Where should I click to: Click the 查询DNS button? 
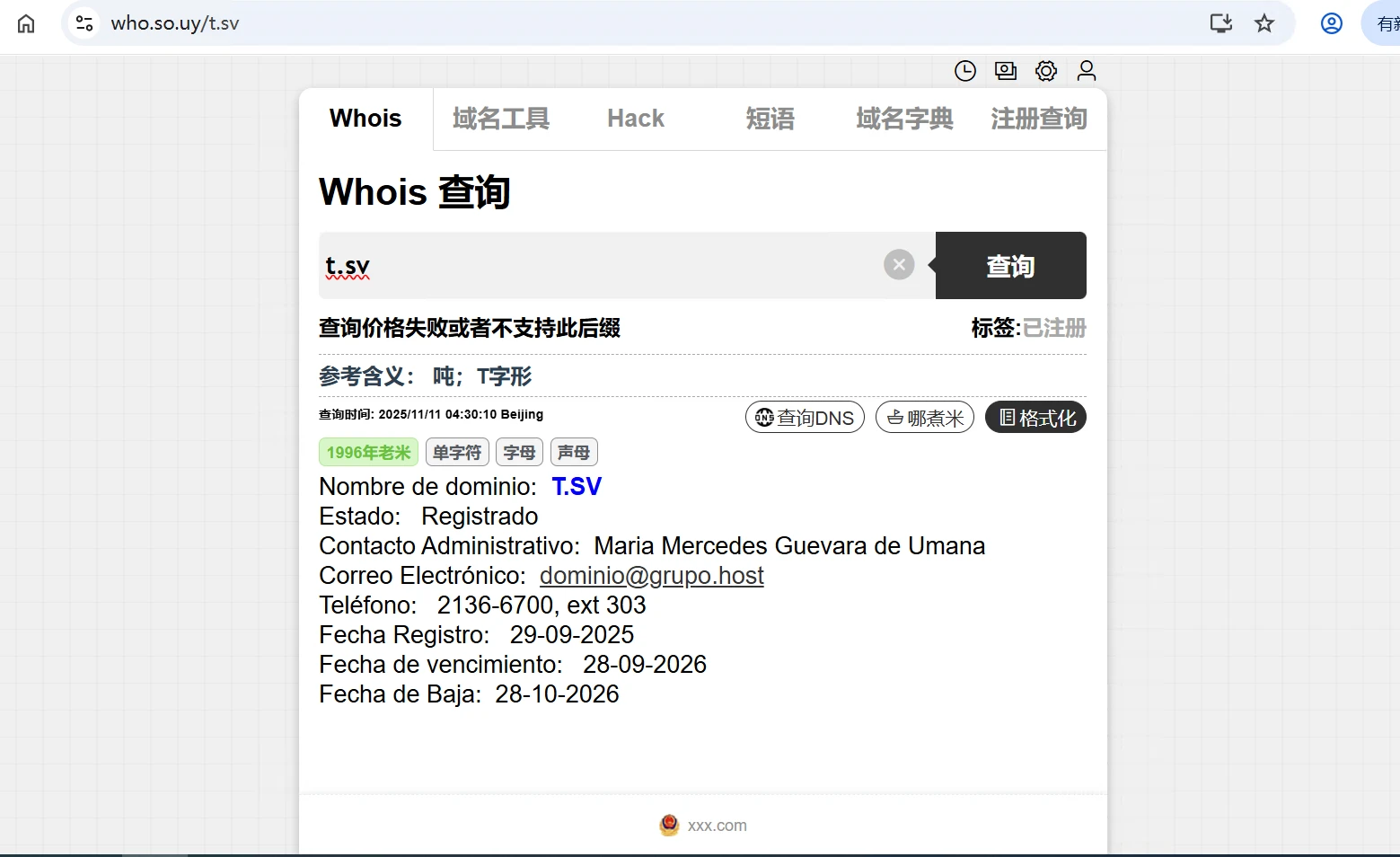(805, 418)
